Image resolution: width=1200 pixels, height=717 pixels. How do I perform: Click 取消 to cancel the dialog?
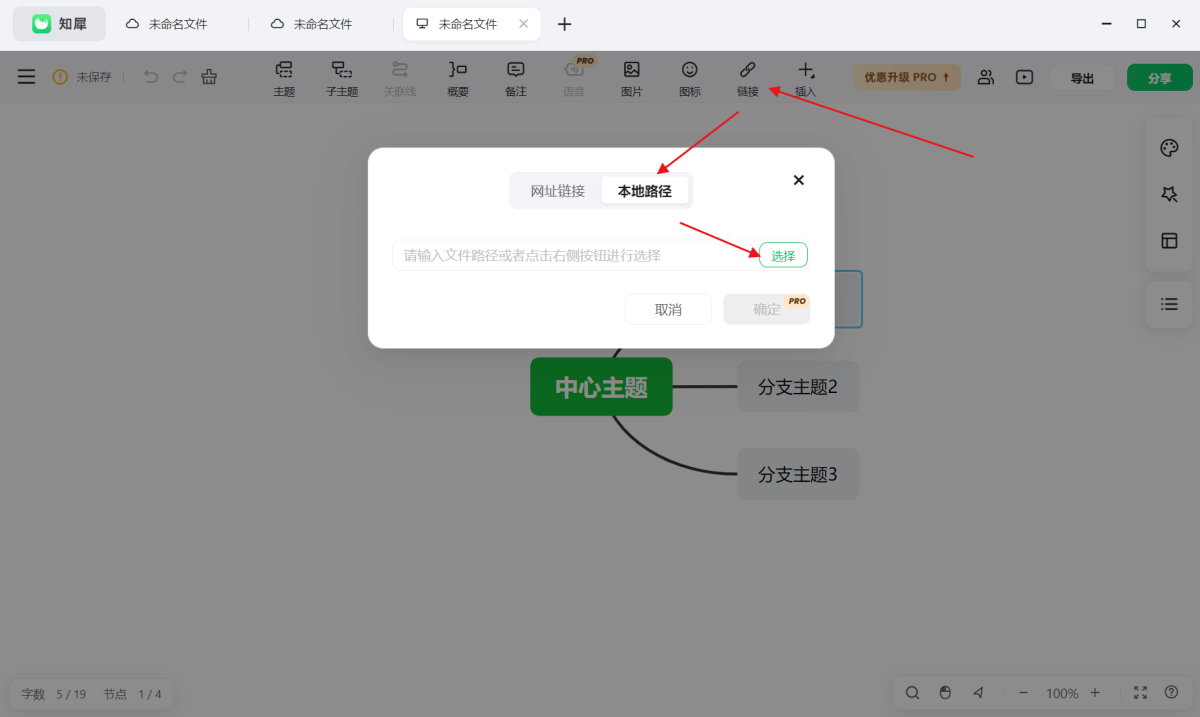point(668,309)
